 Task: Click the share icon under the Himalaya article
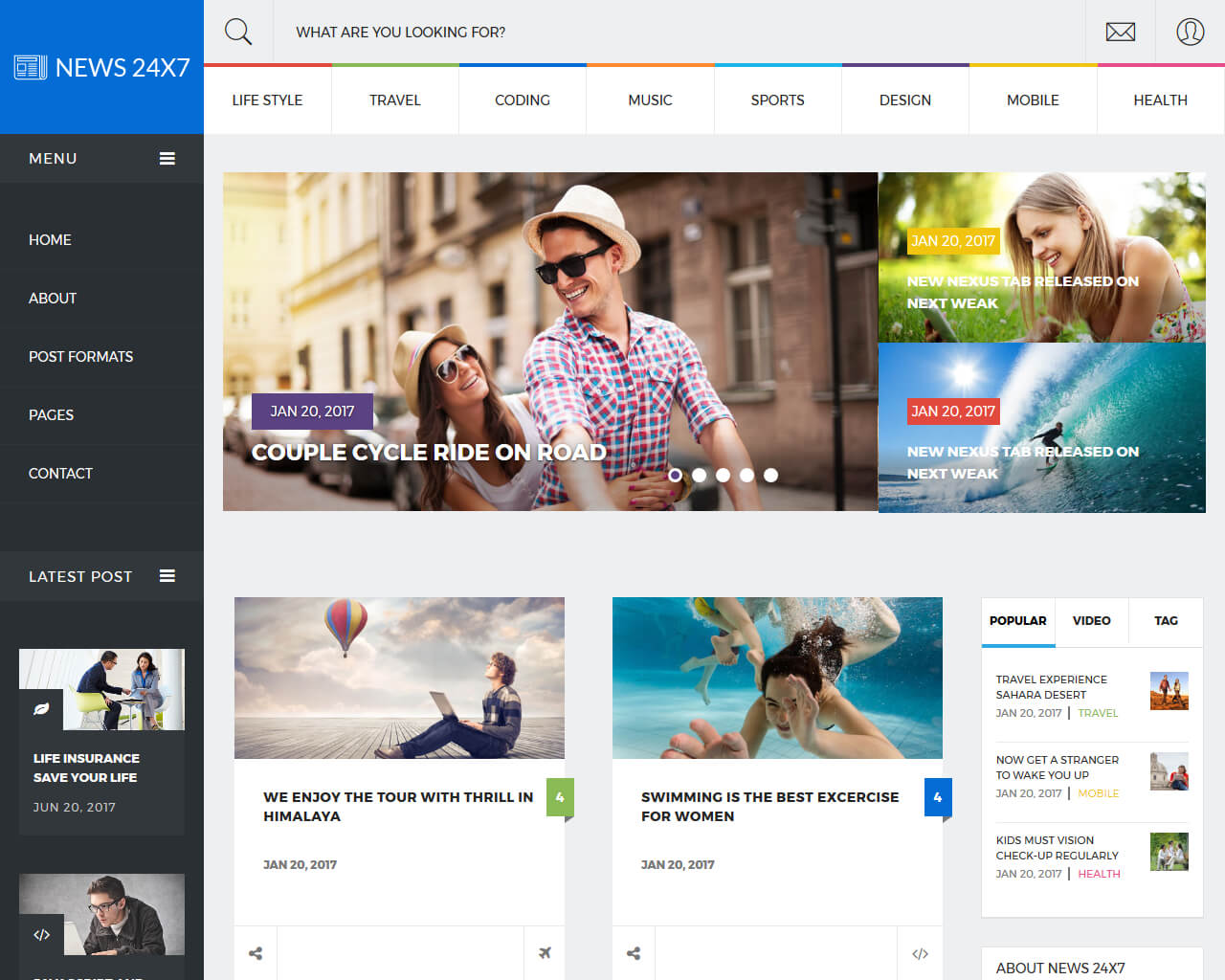pos(256,953)
